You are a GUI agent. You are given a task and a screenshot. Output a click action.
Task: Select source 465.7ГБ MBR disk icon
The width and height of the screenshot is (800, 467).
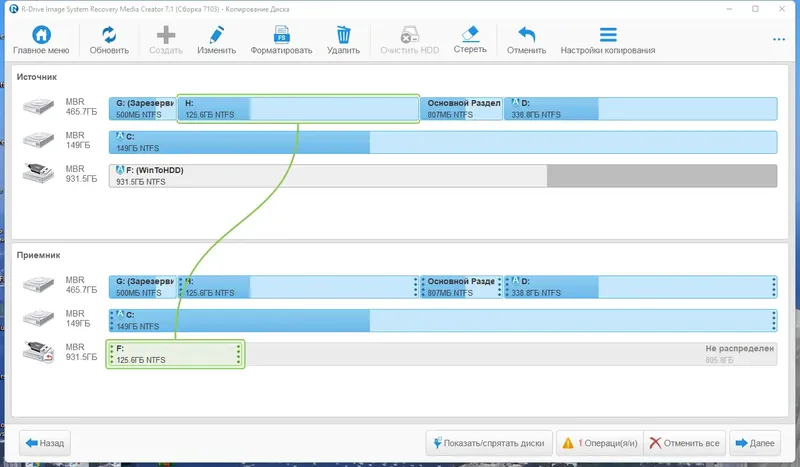tap(38, 107)
